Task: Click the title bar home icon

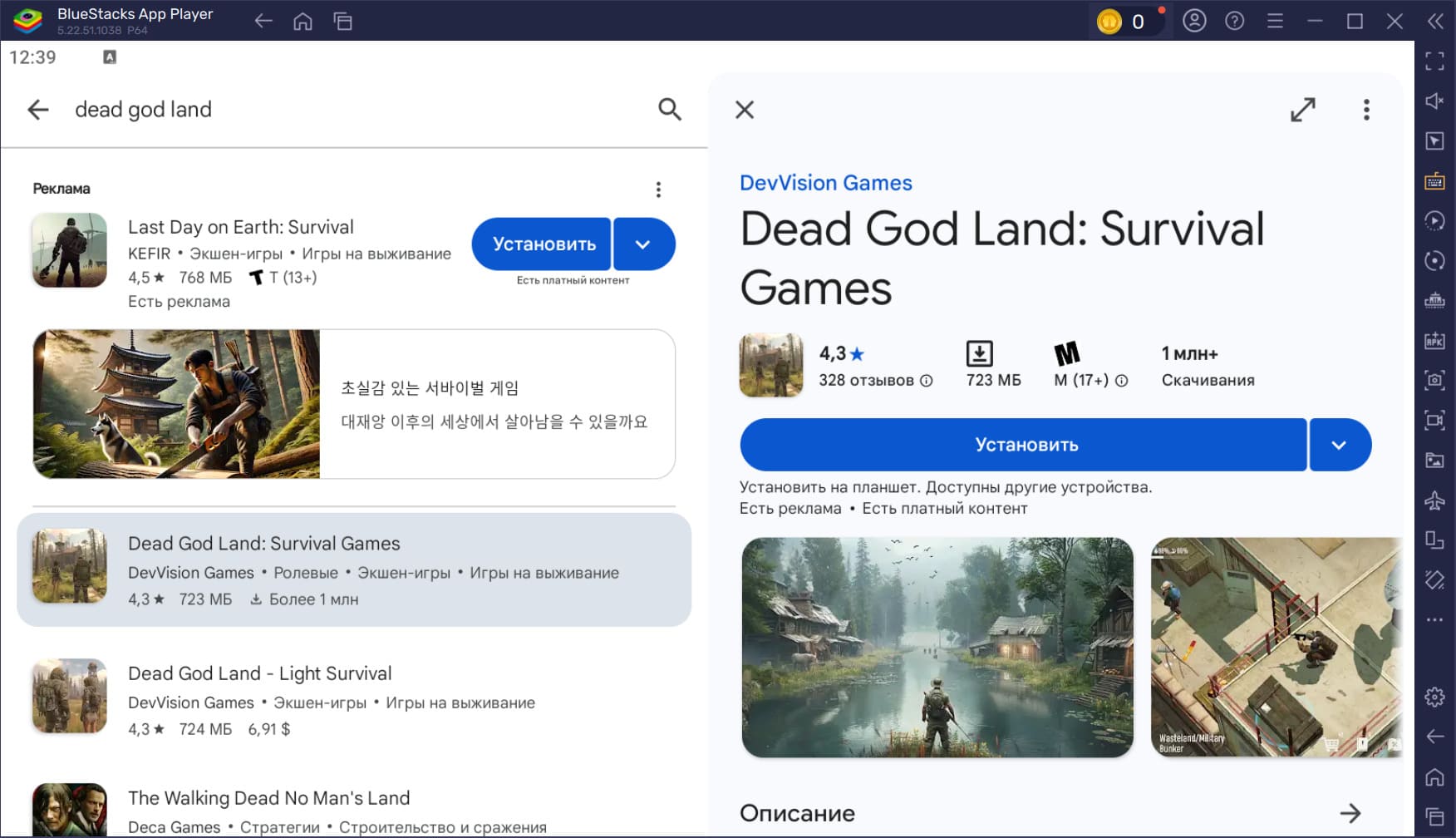Action: click(303, 22)
